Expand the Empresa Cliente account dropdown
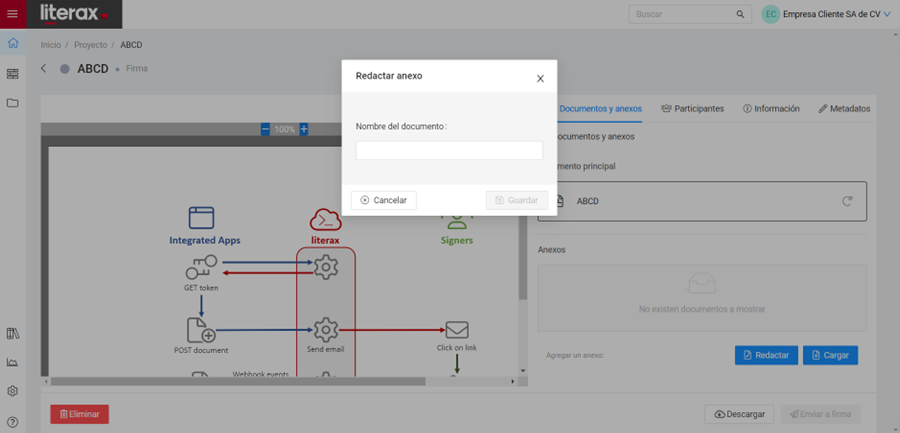900x433 pixels. [x=887, y=15]
